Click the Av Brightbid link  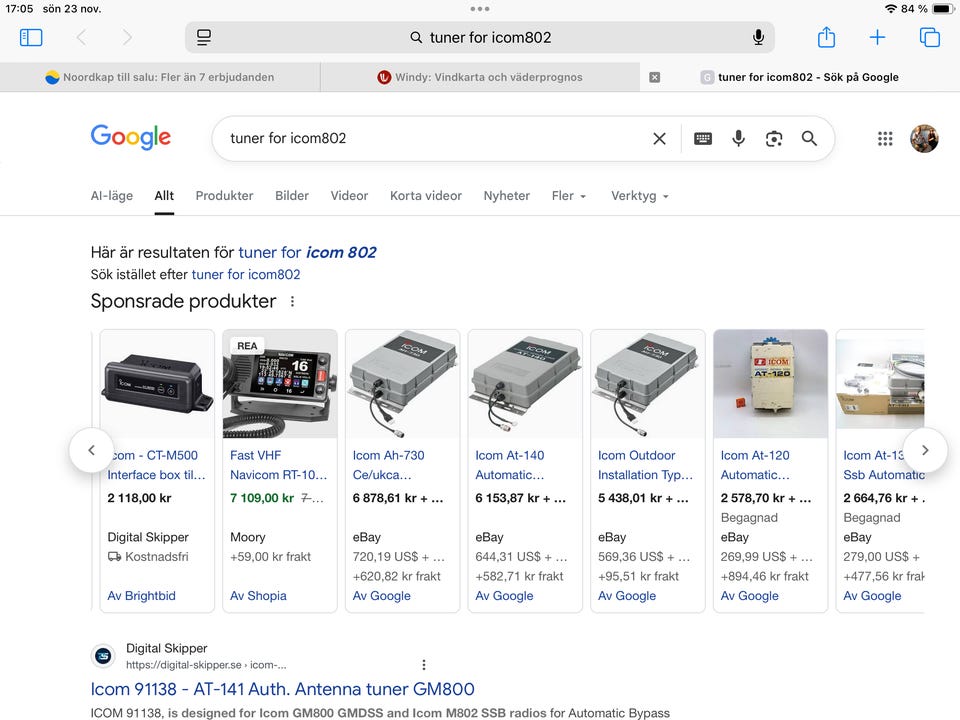141,596
